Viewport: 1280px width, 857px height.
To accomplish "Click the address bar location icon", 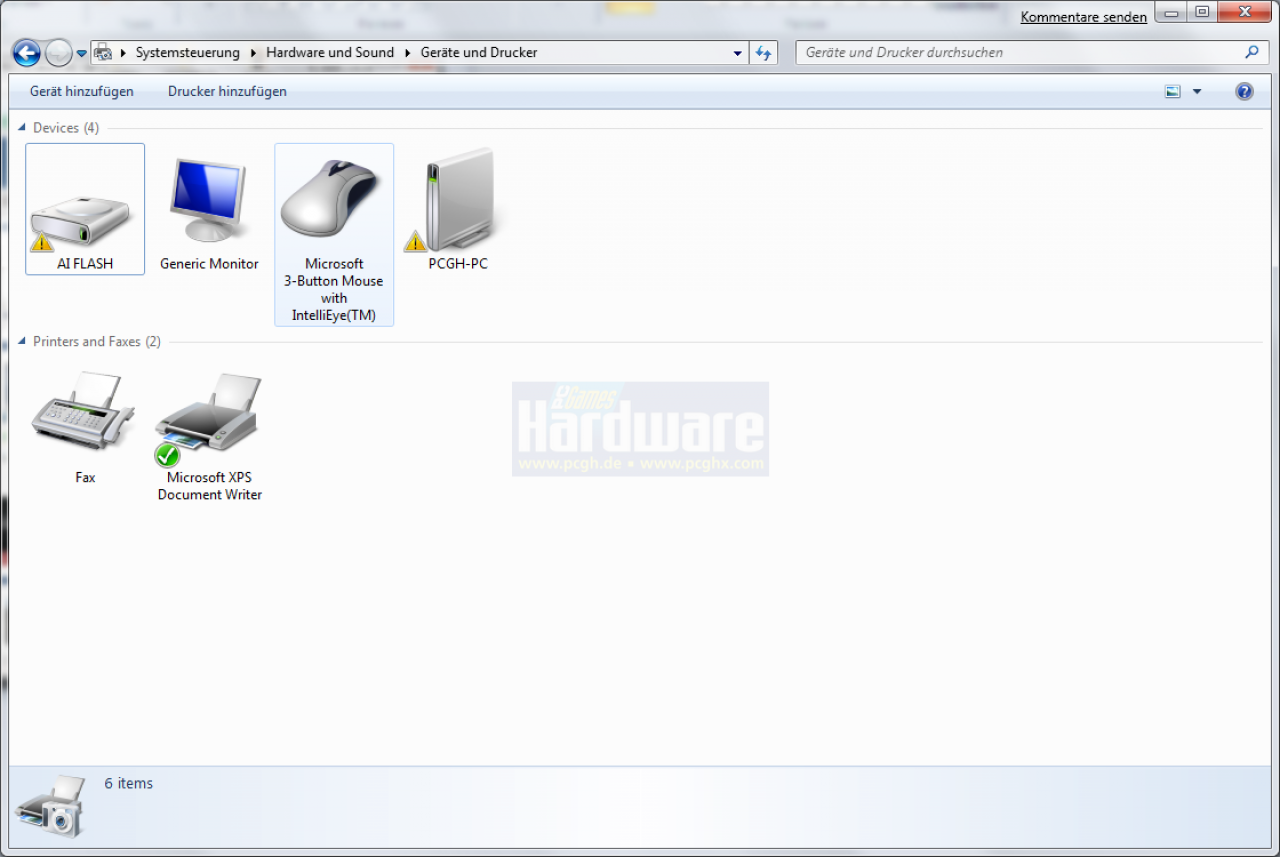I will click(x=103, y=52).
